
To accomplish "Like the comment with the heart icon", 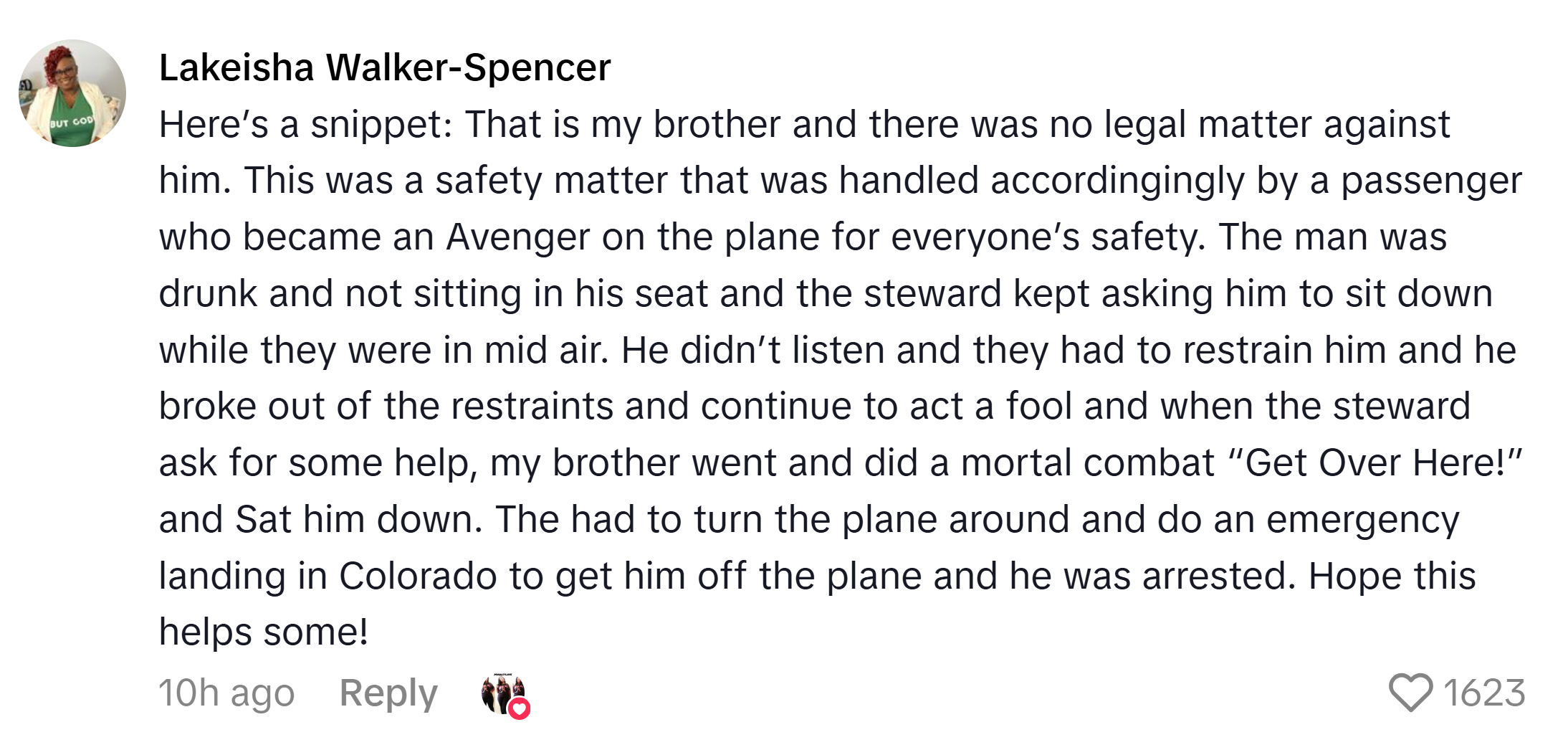I will pos(1410,693).
